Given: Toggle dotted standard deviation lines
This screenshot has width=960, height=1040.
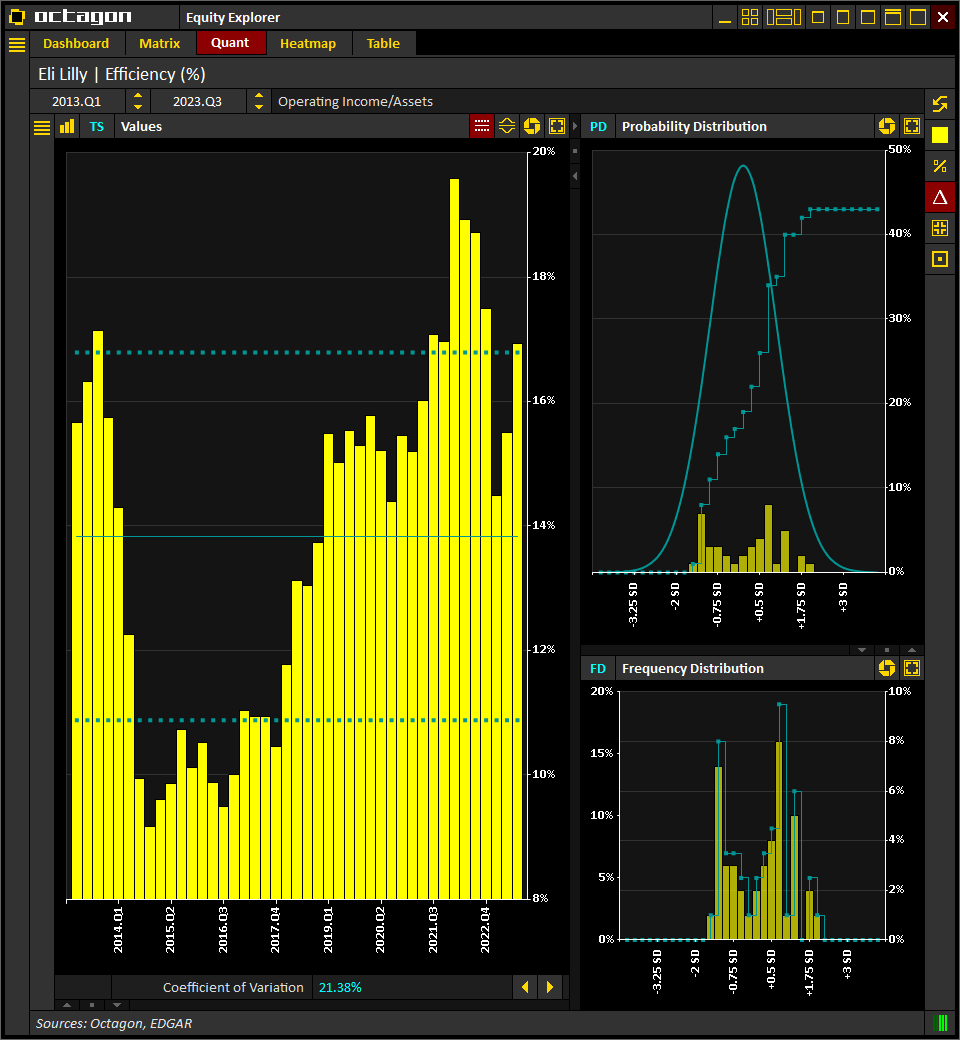Looking at the screenshot, I should click(x=482, y=126).
